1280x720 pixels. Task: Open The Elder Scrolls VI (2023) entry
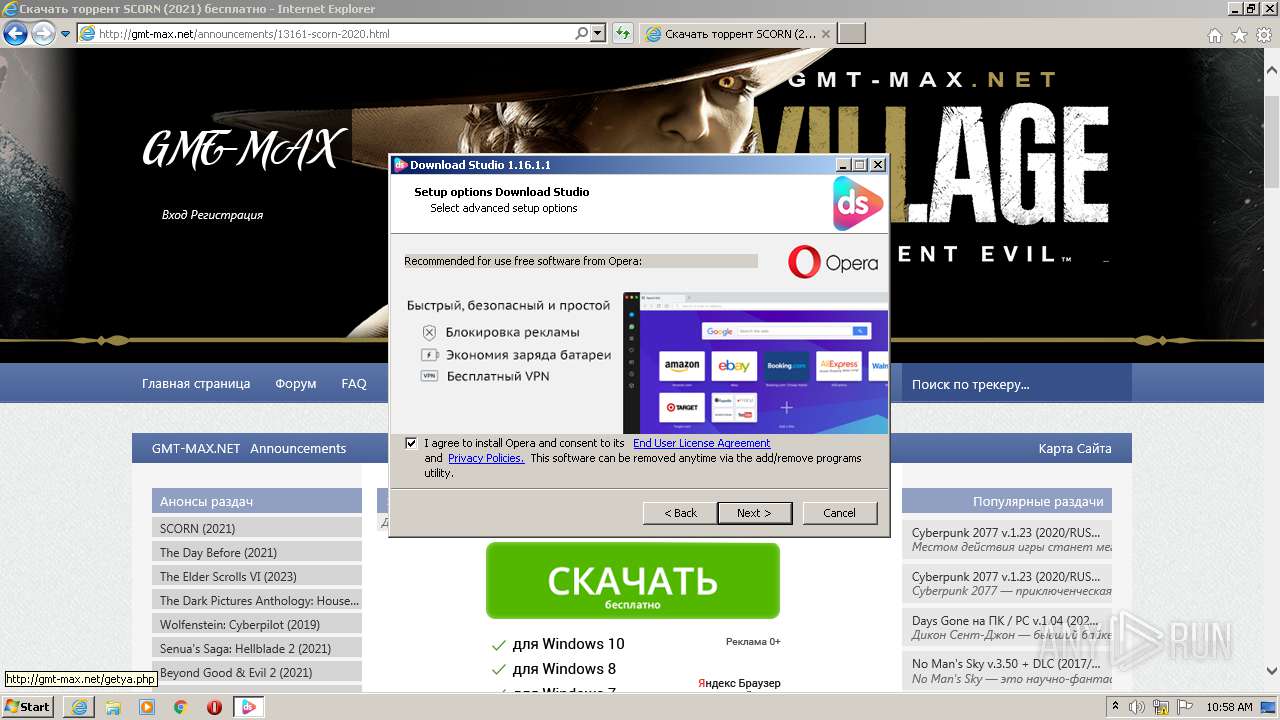coord(257,576)
